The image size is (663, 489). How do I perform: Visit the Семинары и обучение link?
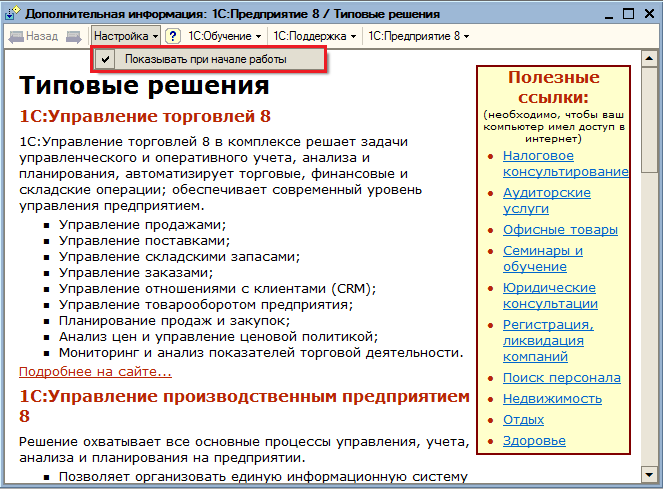[543, 258]
